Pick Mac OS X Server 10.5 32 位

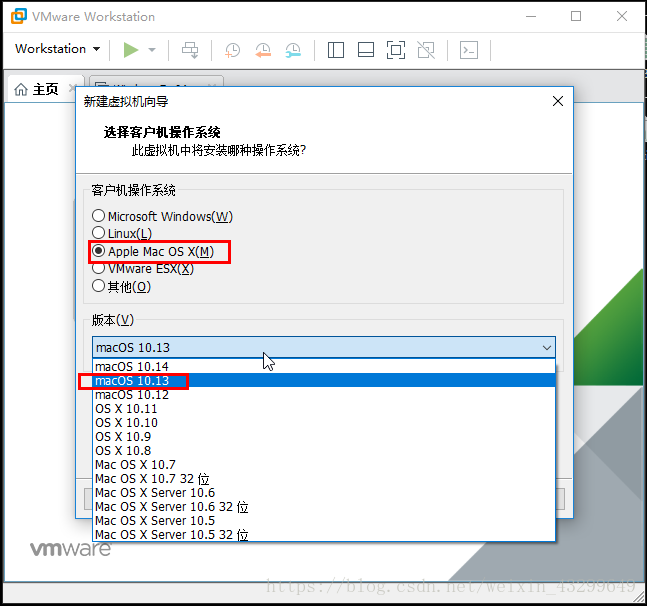point(324,535)
